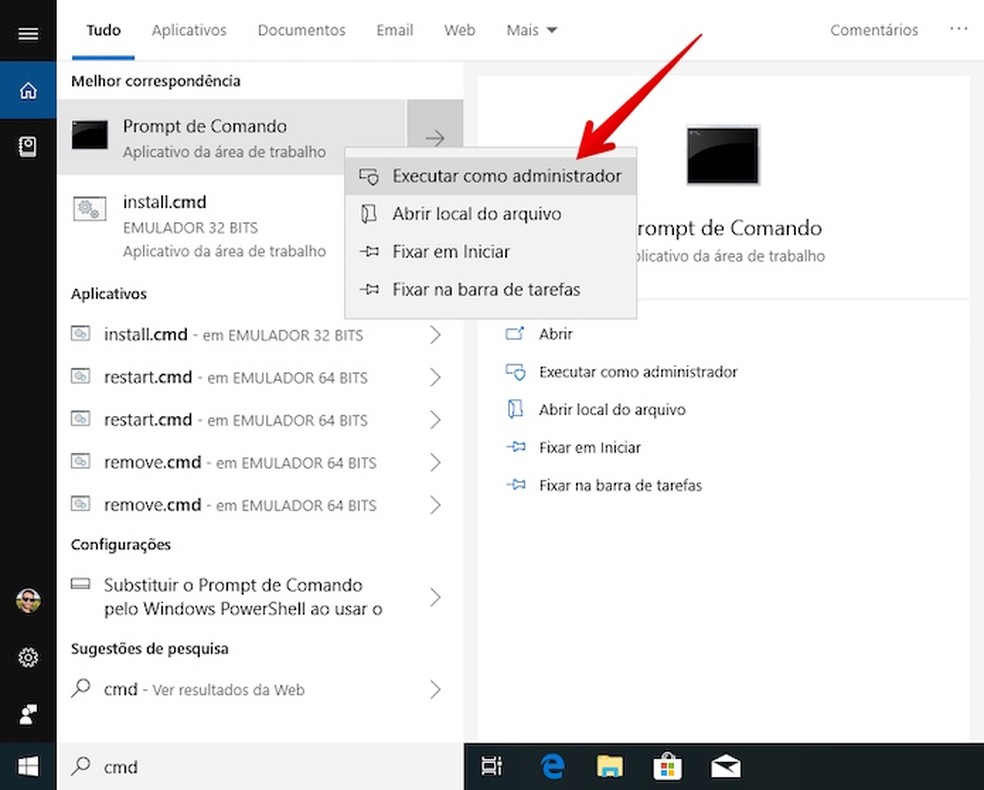This screenshot has height=790, width=984.
Task: Open File Explorer from the taskbar
Action: [610, 766]
